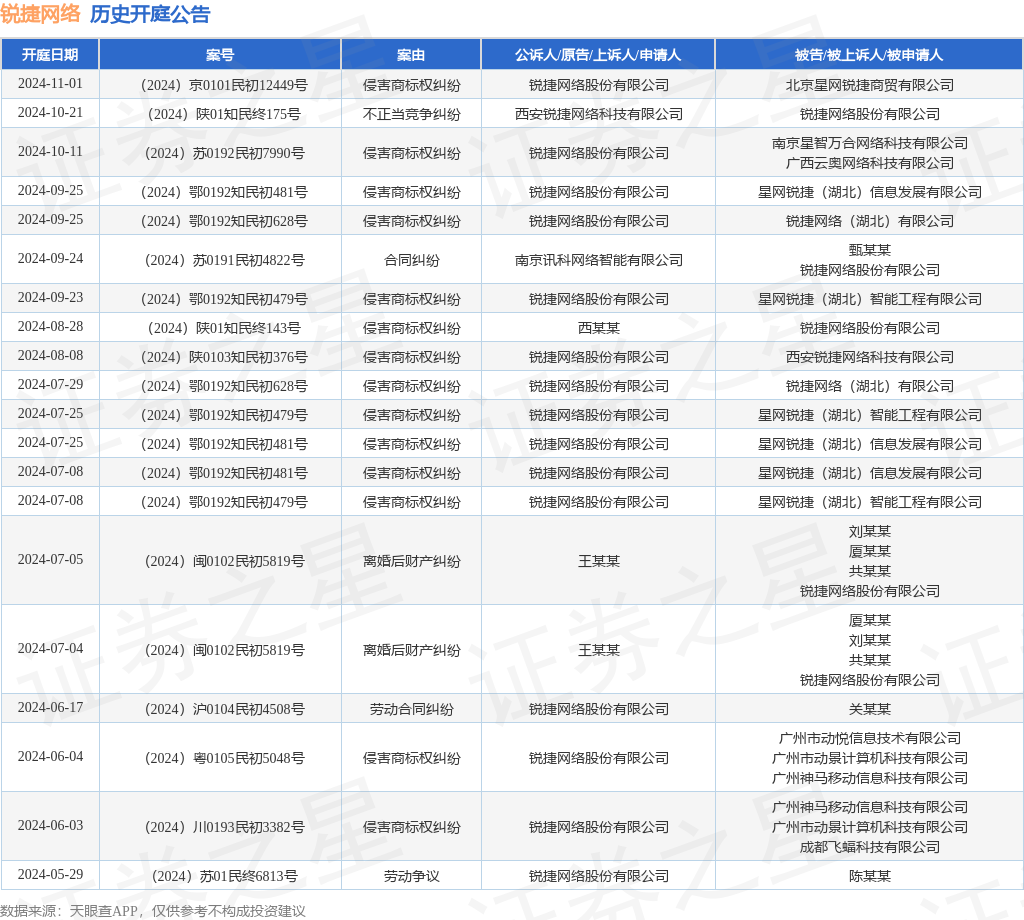
Task: Click date cell 2024-09-23
Action: coord(50,298)
